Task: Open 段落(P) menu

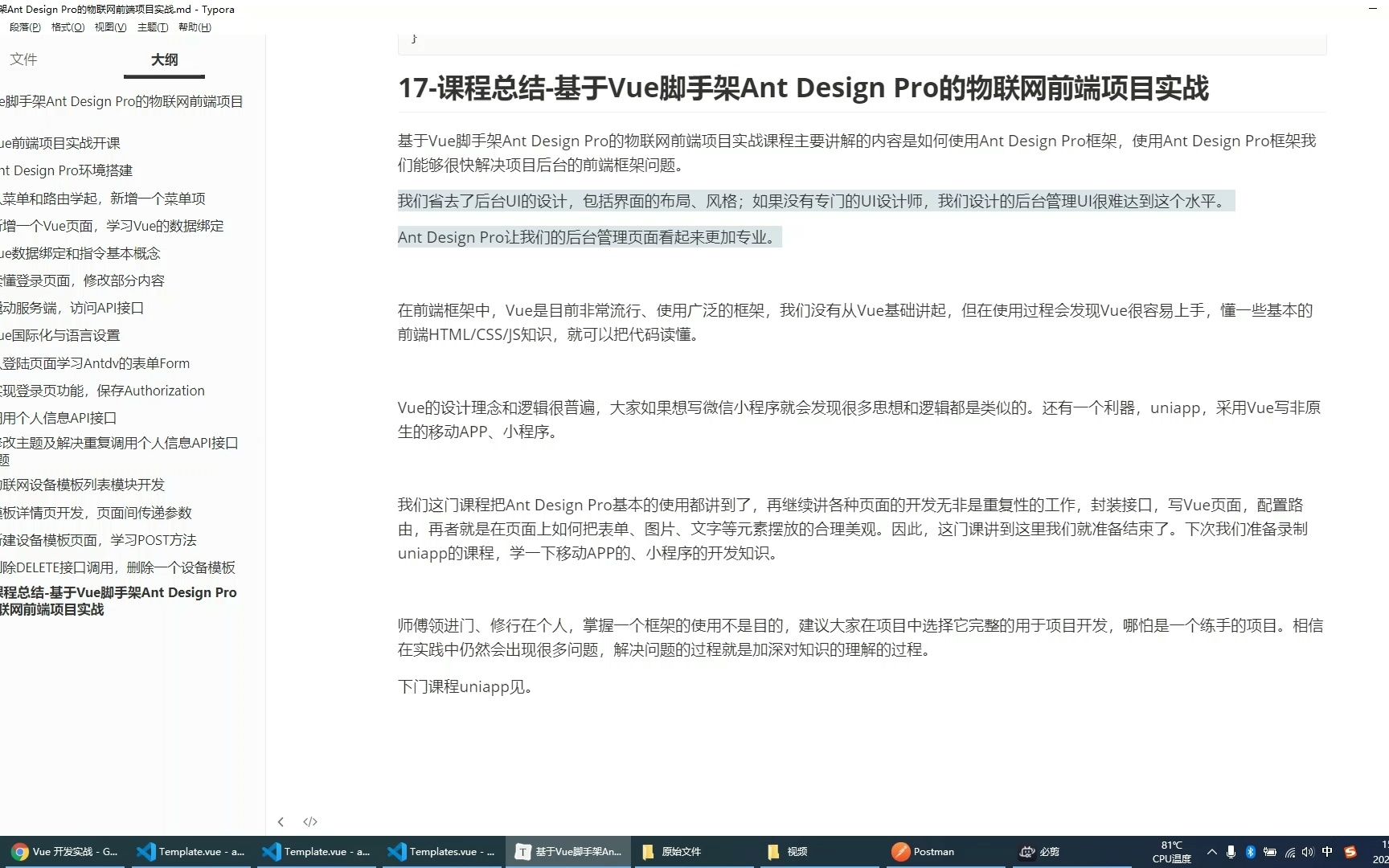Action: [25, 27]
